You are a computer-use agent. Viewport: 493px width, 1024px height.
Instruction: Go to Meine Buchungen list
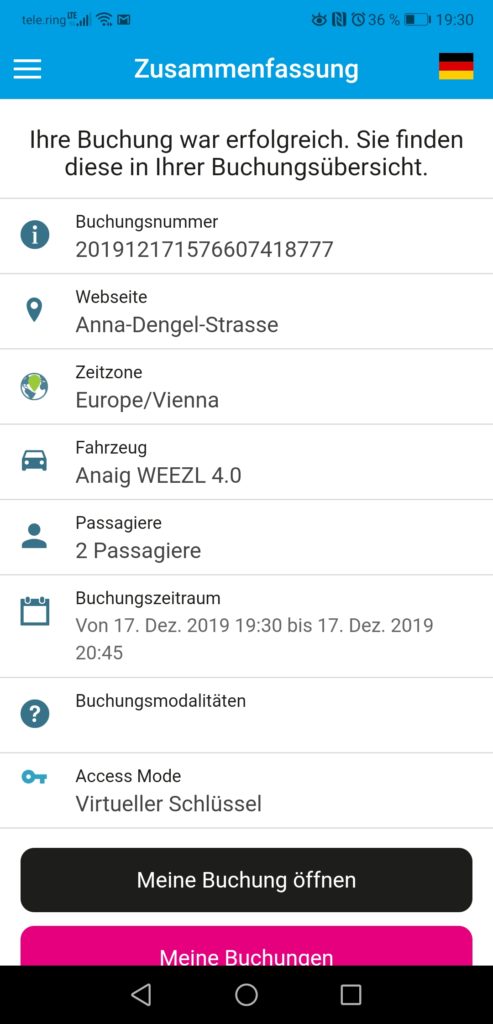pos(246,946)
